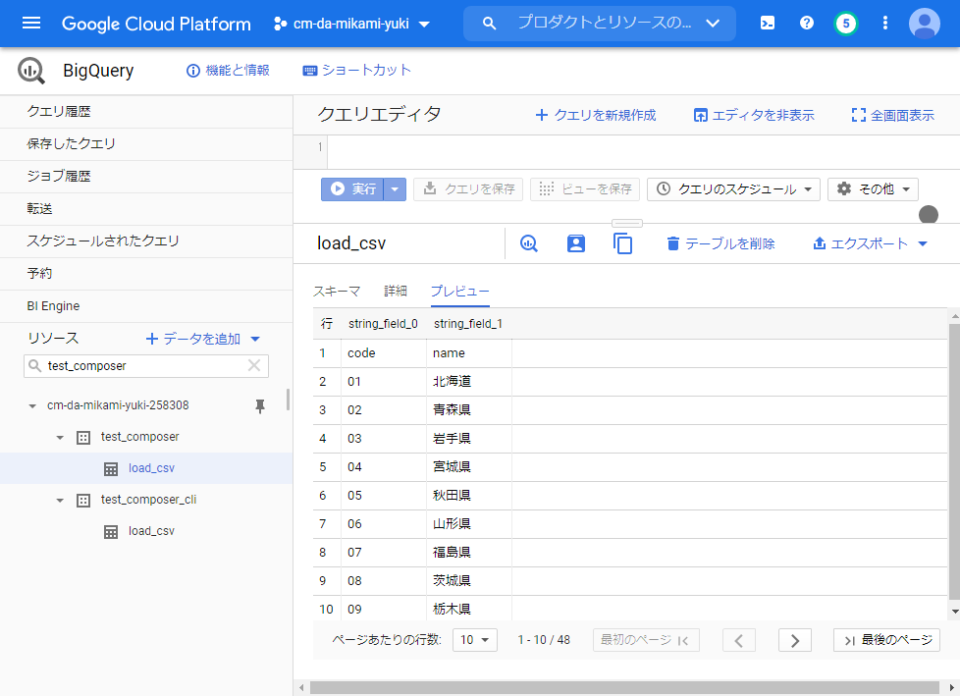Click the copy table icon beside load_csv

click(623, 243)
